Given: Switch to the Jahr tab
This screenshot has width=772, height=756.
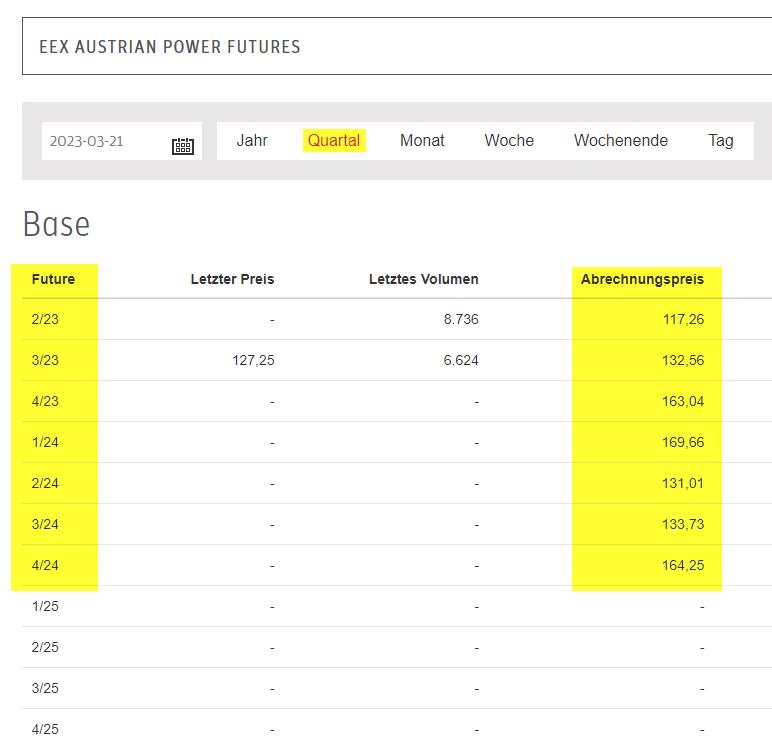Looking at the screenshot, I should pos(252,140).
